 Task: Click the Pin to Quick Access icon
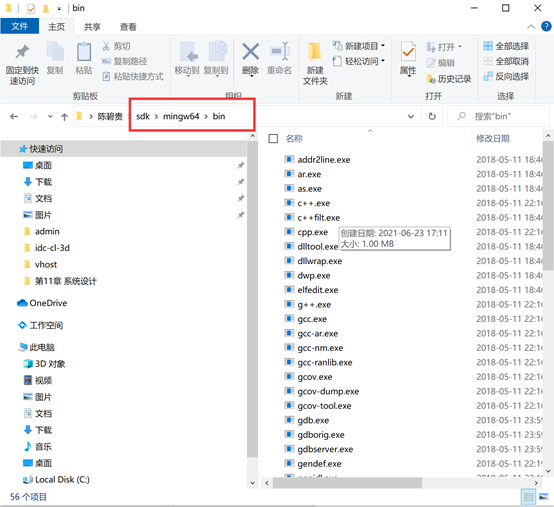click(22, 52)
